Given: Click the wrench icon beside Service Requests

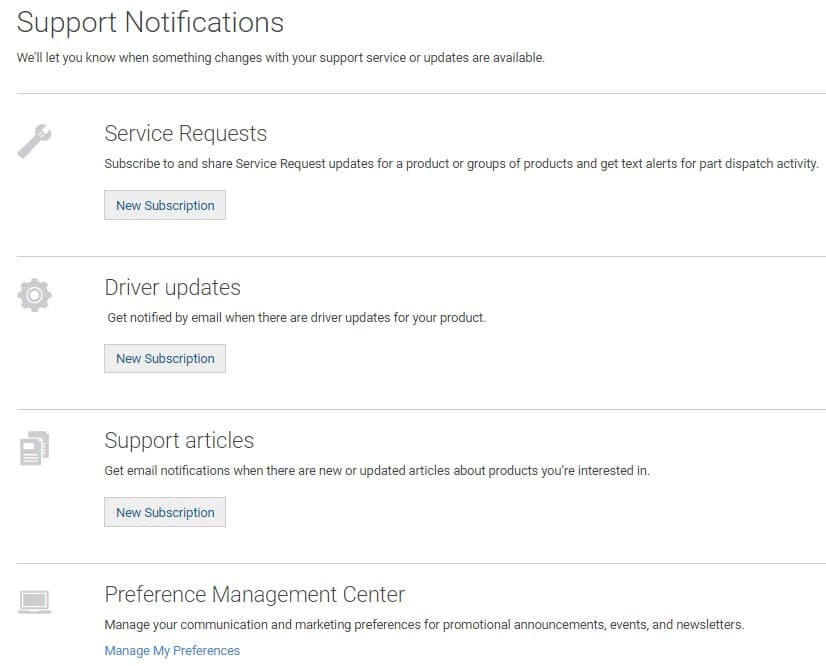Looking at the screenshot, I should [x=34, y=141].
